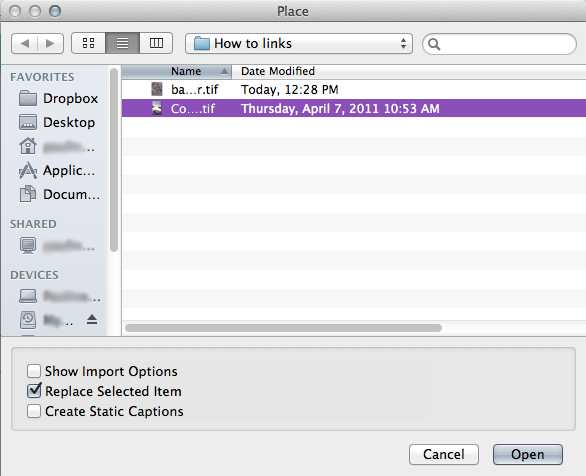Image resolution: width=586 pixels, height=476 pixels.
Task: Enable Create Static Captions checkbox
Action: pyautogui.click(x=34, y=411)
